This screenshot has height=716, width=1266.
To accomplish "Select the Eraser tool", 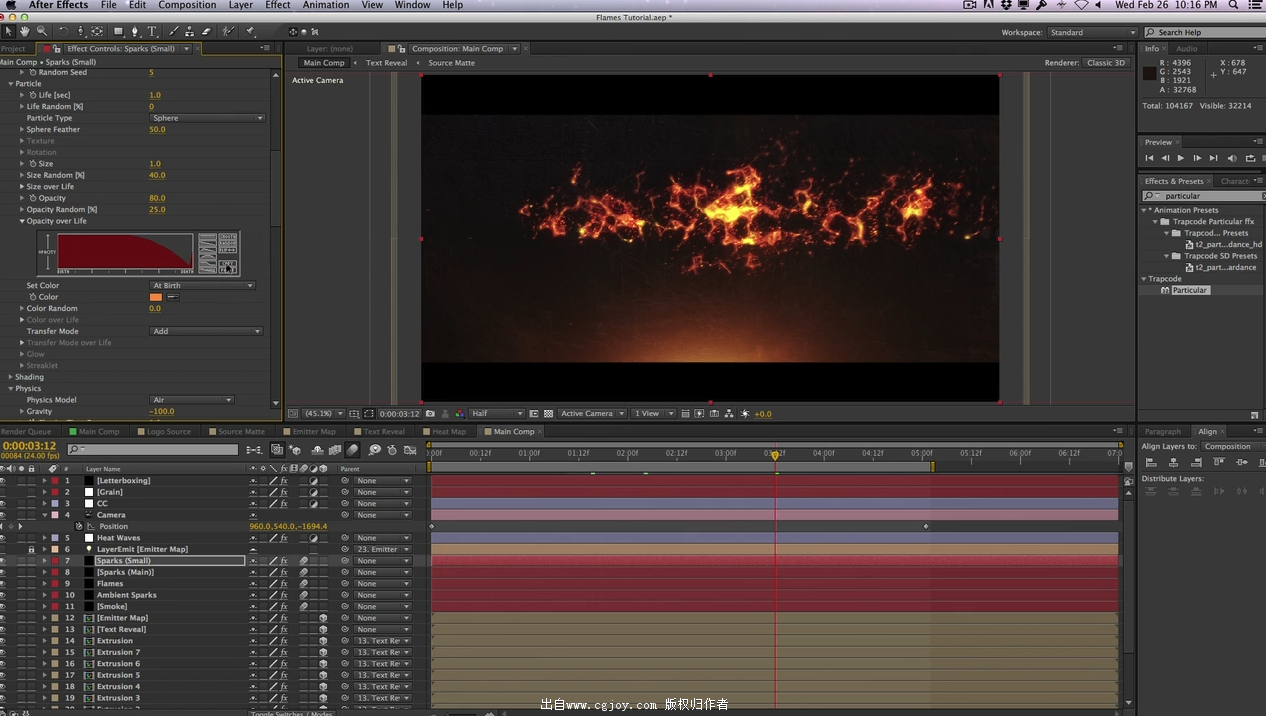I will [207, 32].
